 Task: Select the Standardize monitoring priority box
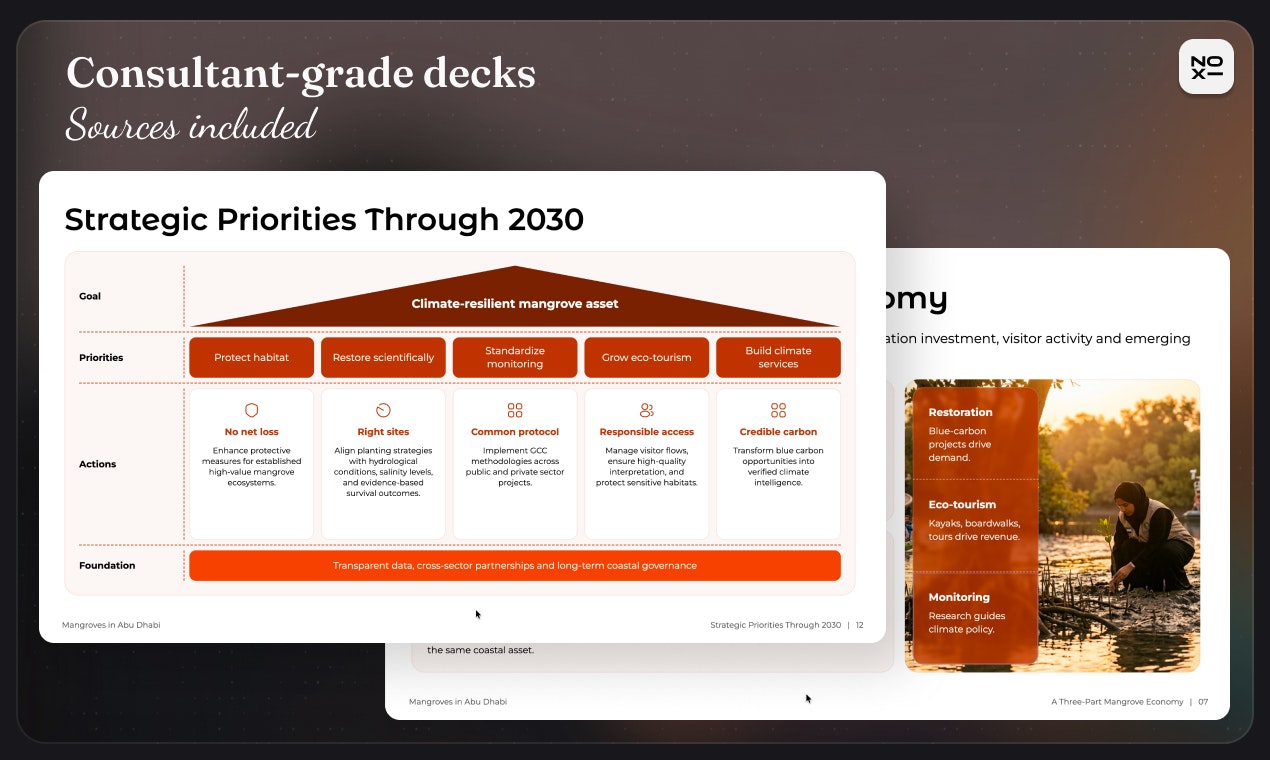coord(515,357)
